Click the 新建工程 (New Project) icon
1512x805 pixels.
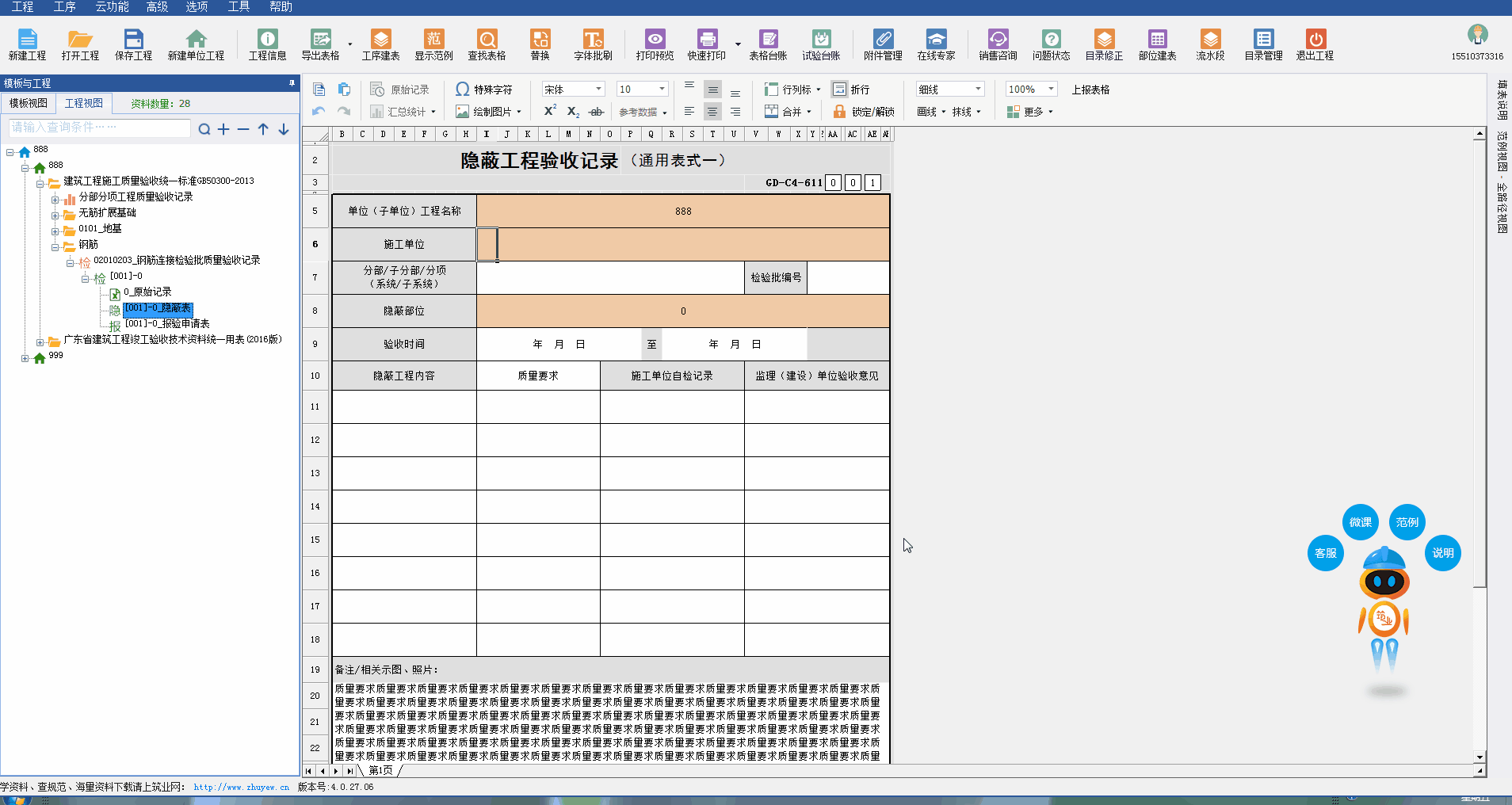27,44
